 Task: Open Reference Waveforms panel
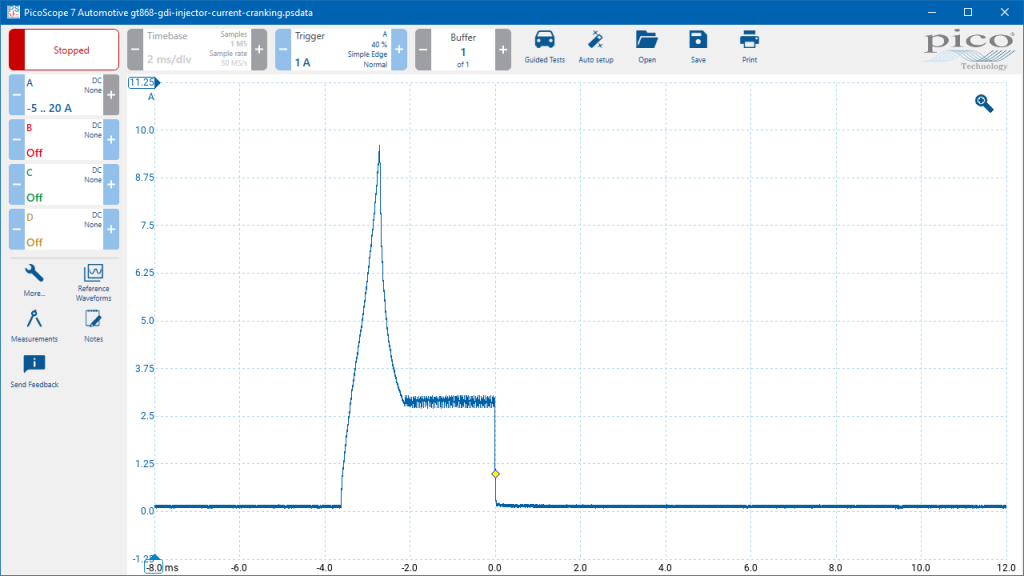click(x=93, y=283)
